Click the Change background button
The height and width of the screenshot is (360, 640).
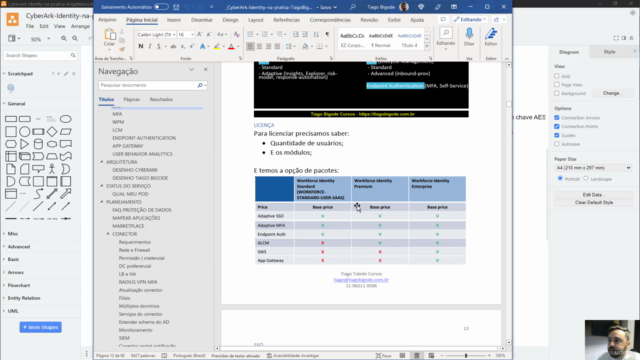[613, 93]
